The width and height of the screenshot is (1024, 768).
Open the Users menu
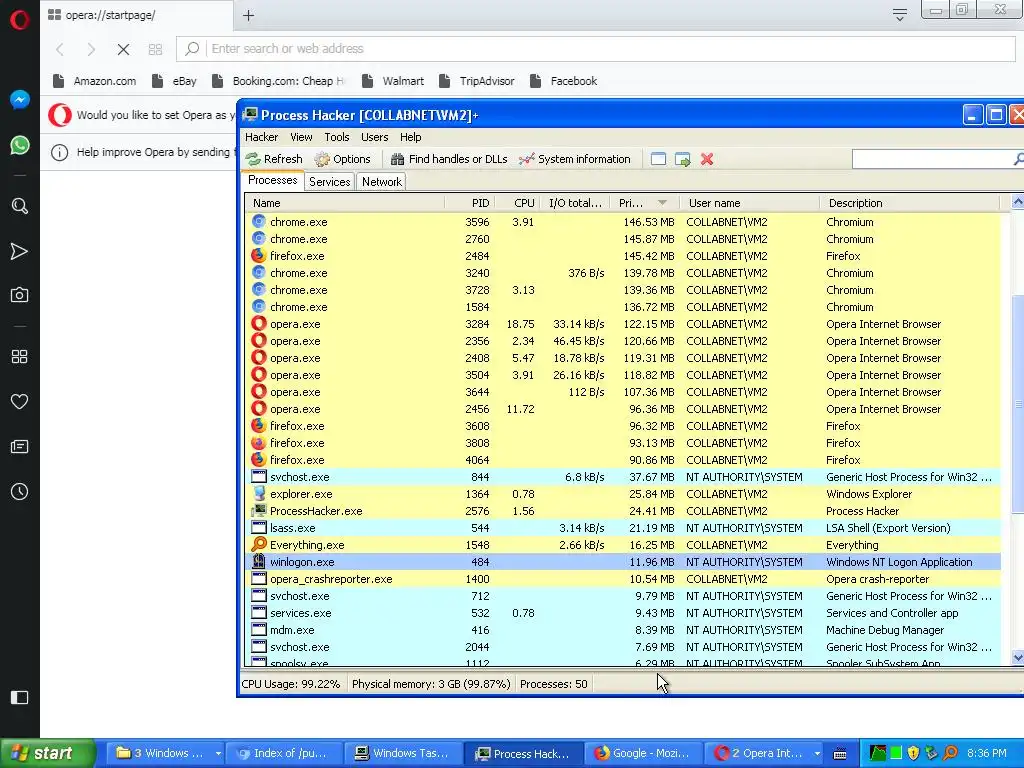(x=374, y=137)
